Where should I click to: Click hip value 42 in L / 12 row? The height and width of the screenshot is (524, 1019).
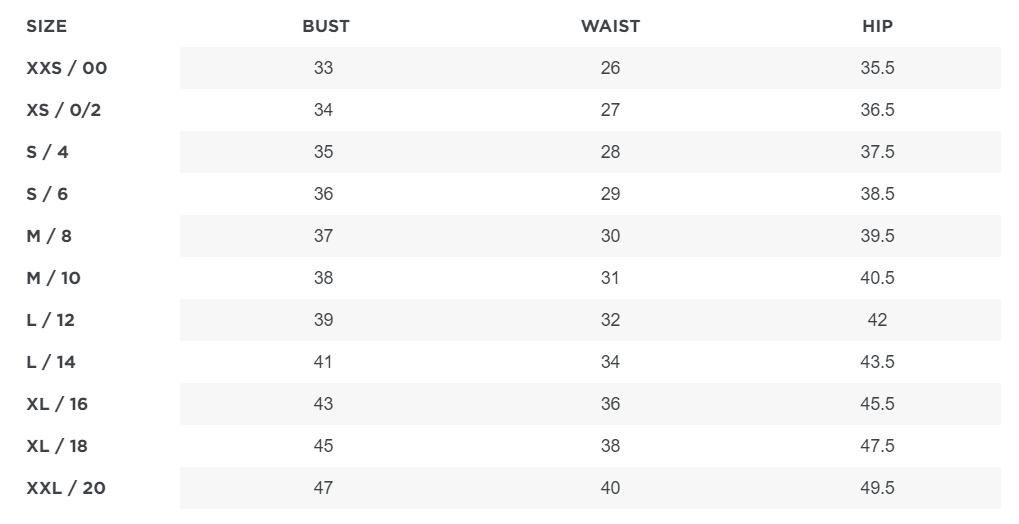[877, 320]
